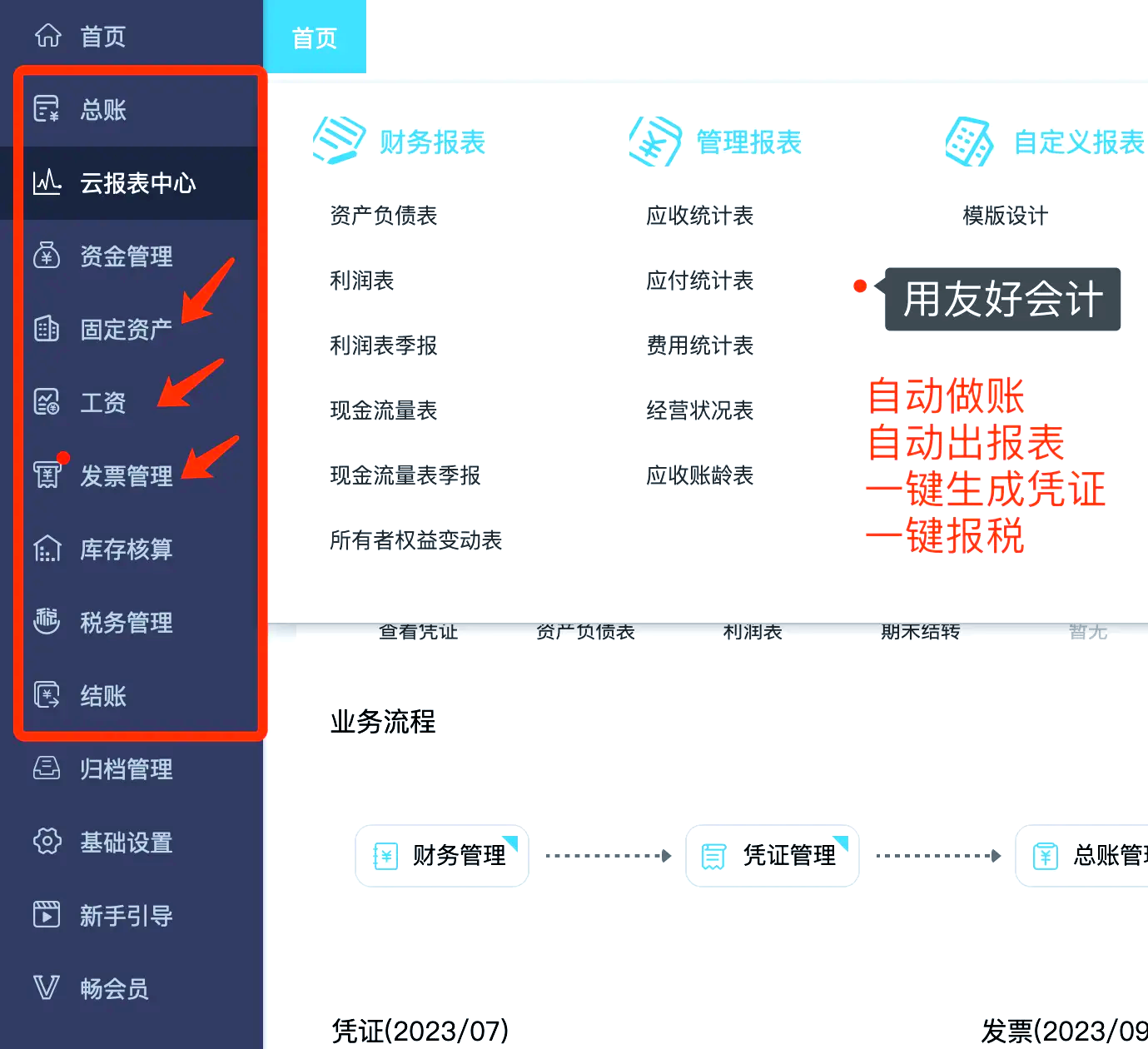Click the 云报表中心 chart icon
1148x1049 pixels.
47,182
